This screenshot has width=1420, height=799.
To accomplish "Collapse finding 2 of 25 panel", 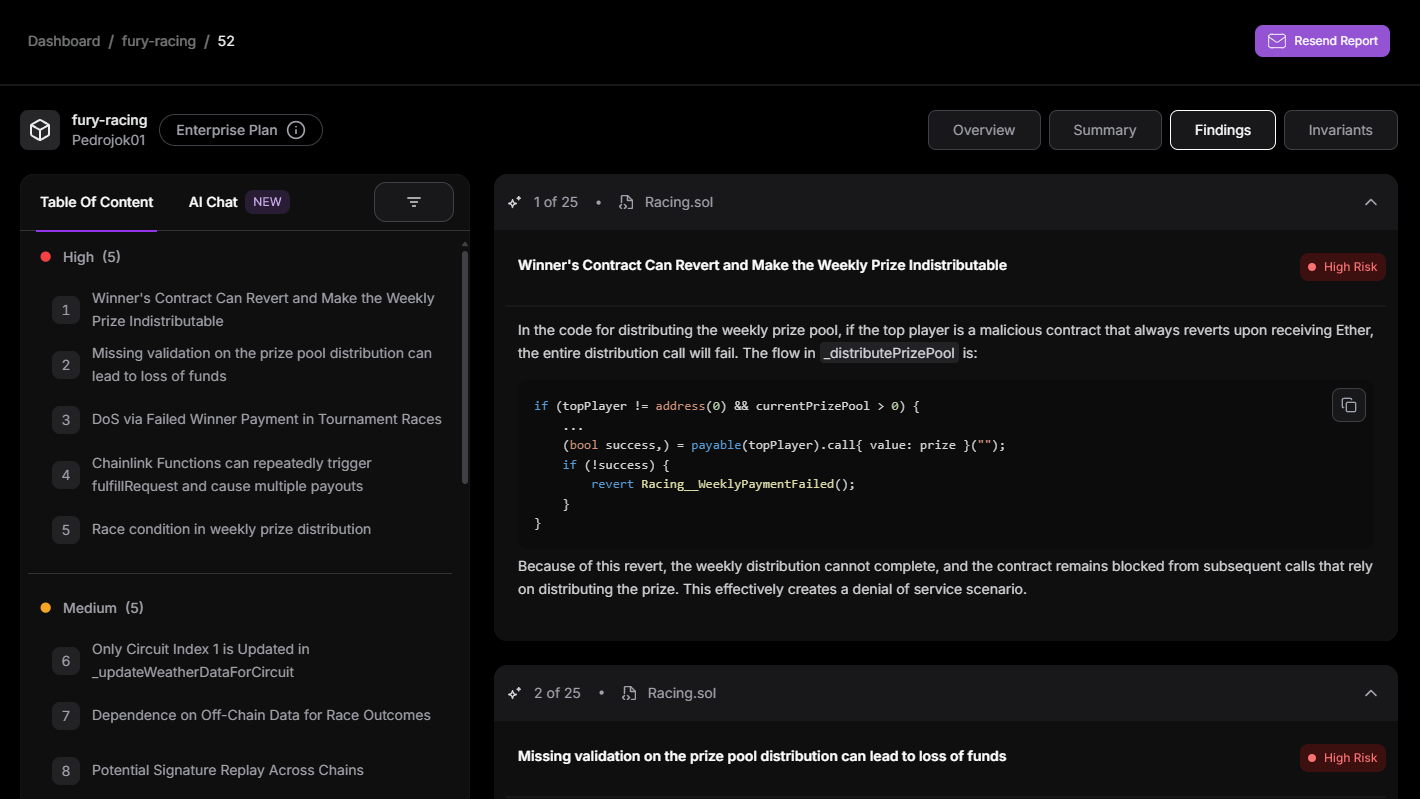I will pos(1371,693).
